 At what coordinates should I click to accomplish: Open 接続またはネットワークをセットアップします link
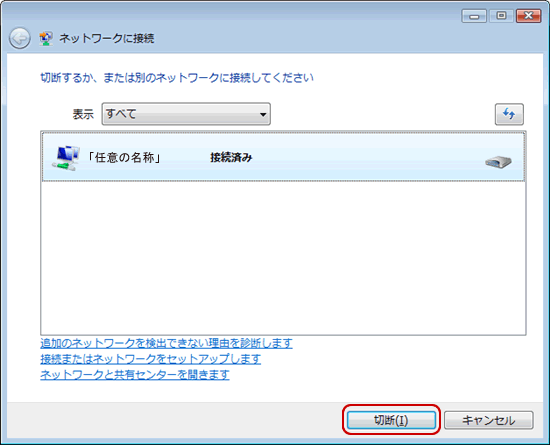[x=150, y=359]
